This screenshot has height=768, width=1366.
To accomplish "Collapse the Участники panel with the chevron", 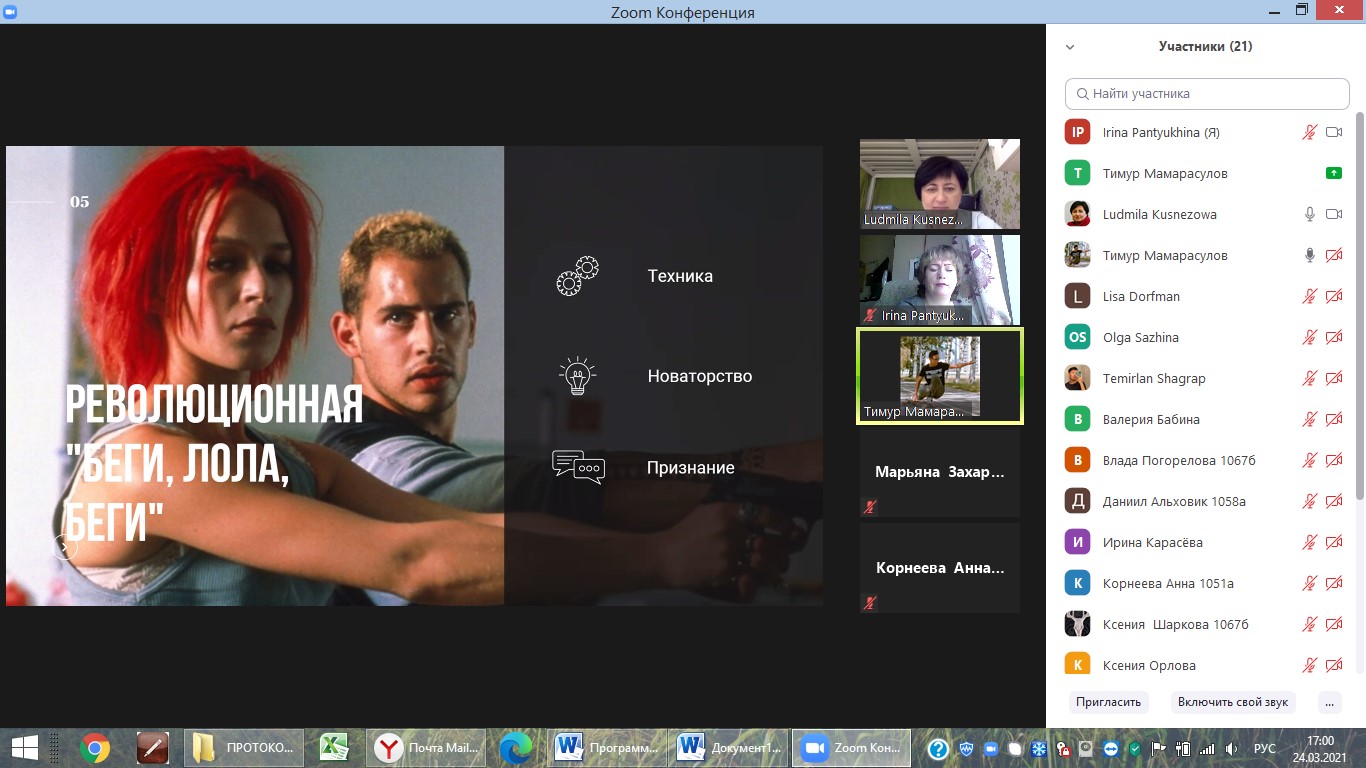I will pos(1070,47).
